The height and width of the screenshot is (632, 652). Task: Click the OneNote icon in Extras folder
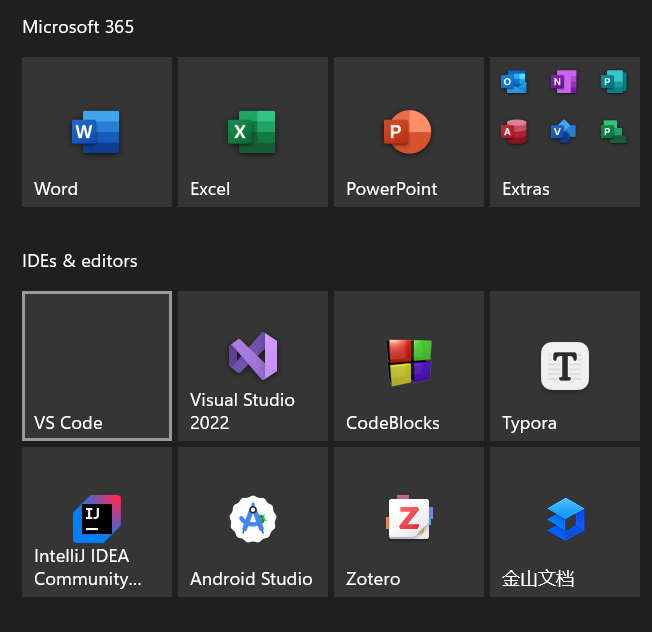564,81
